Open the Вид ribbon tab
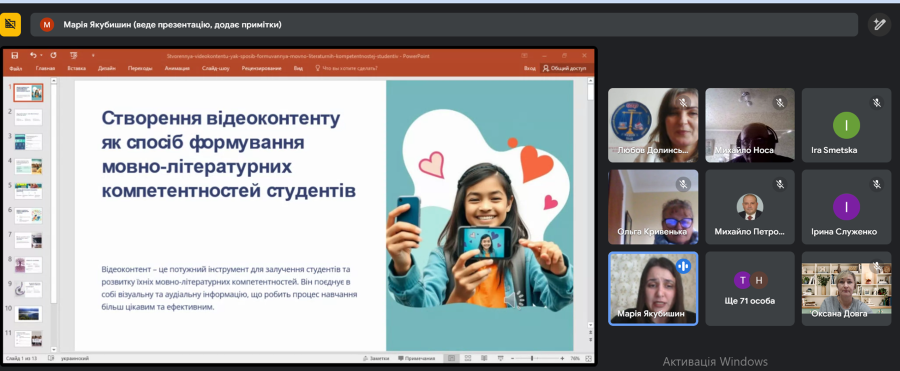This screenshot has height=371, width=900. [x=298, y=68]
